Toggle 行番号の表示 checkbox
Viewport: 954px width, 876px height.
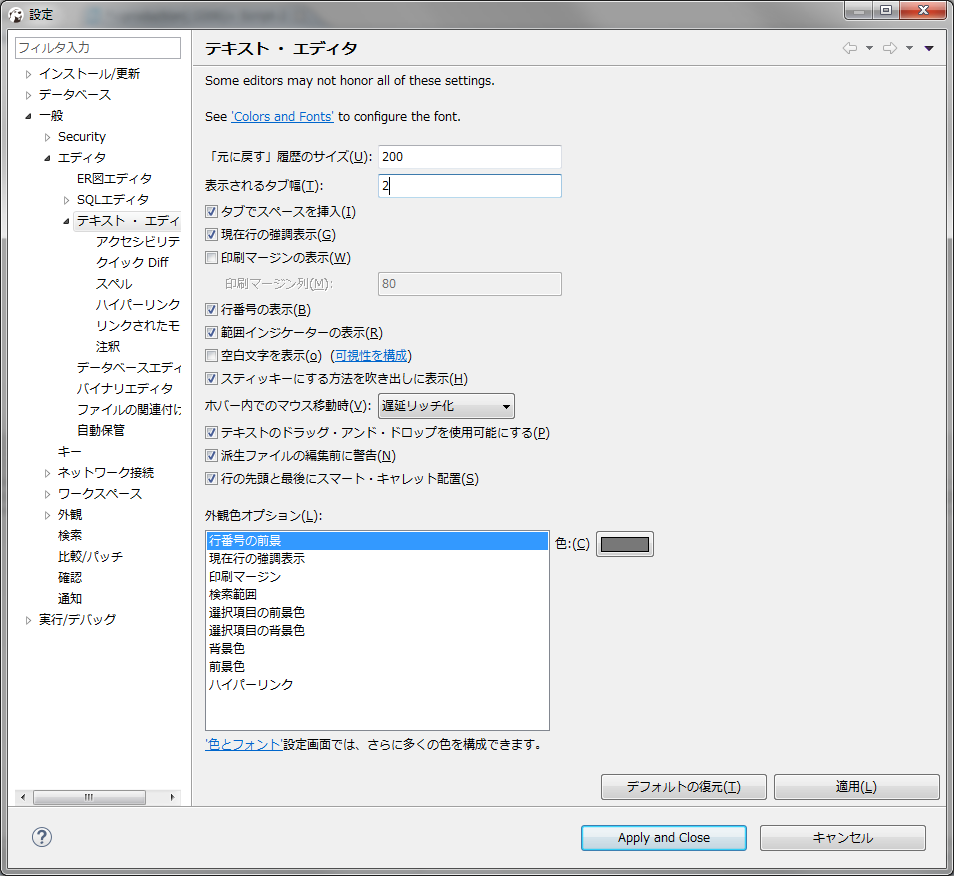click(211, 310)
